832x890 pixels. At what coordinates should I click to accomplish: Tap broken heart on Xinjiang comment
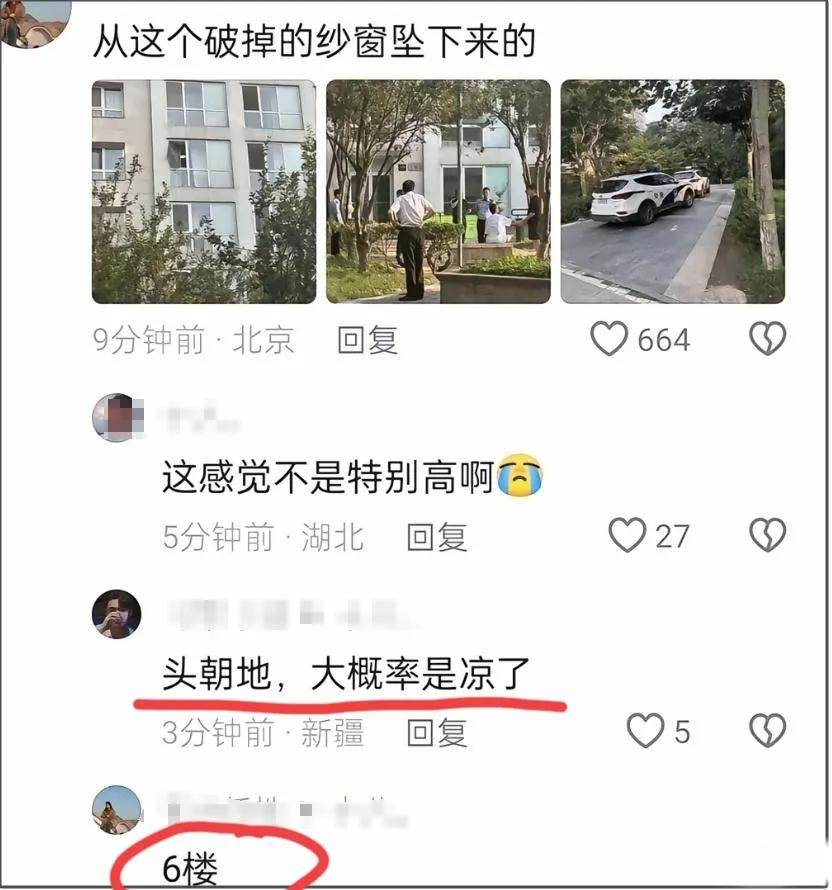767,731
